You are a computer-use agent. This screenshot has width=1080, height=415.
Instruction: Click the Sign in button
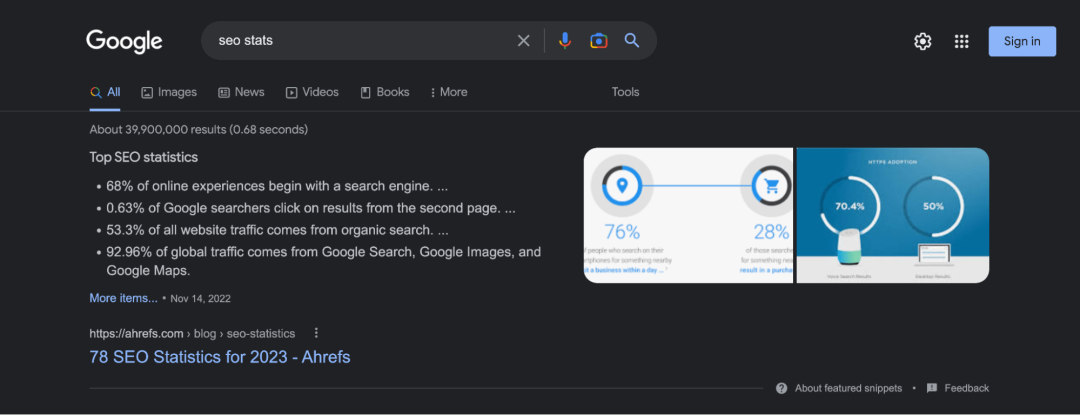point(1021,41)
